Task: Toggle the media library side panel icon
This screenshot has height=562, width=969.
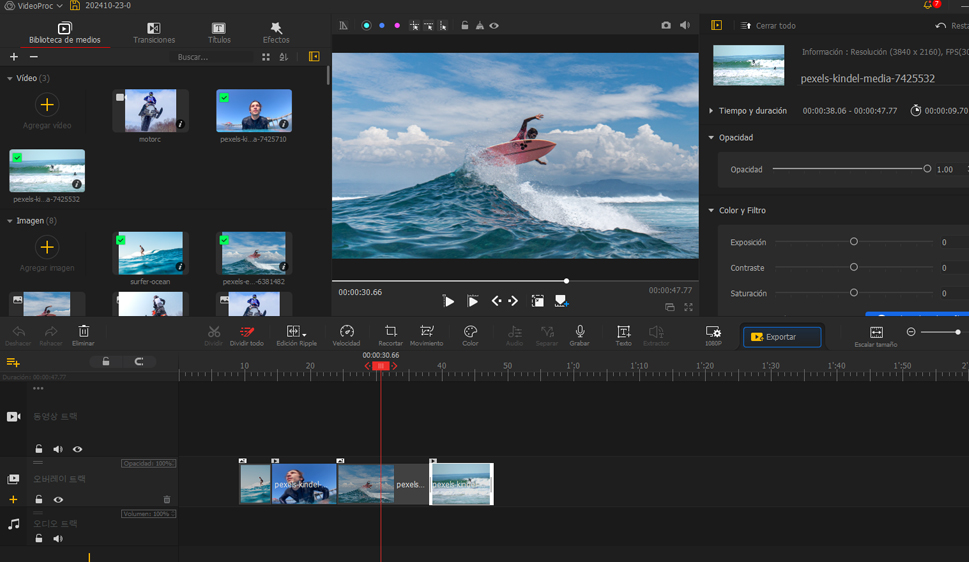Action: click(314, 57)
